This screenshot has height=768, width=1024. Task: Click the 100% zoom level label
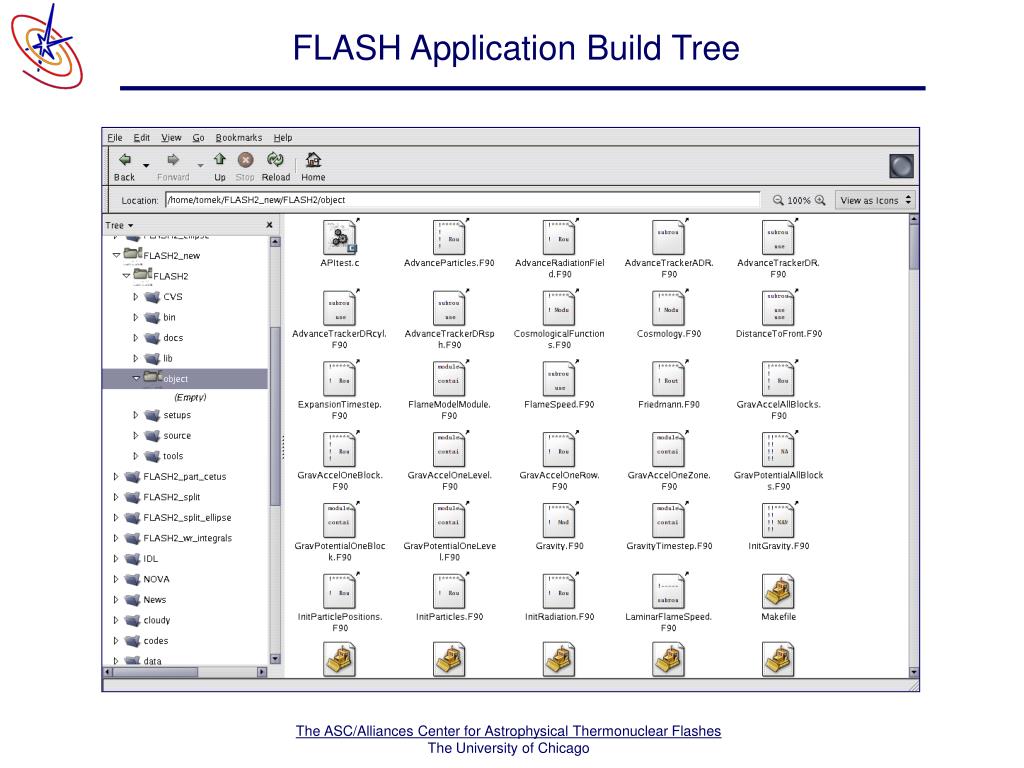tap(799, 200)
